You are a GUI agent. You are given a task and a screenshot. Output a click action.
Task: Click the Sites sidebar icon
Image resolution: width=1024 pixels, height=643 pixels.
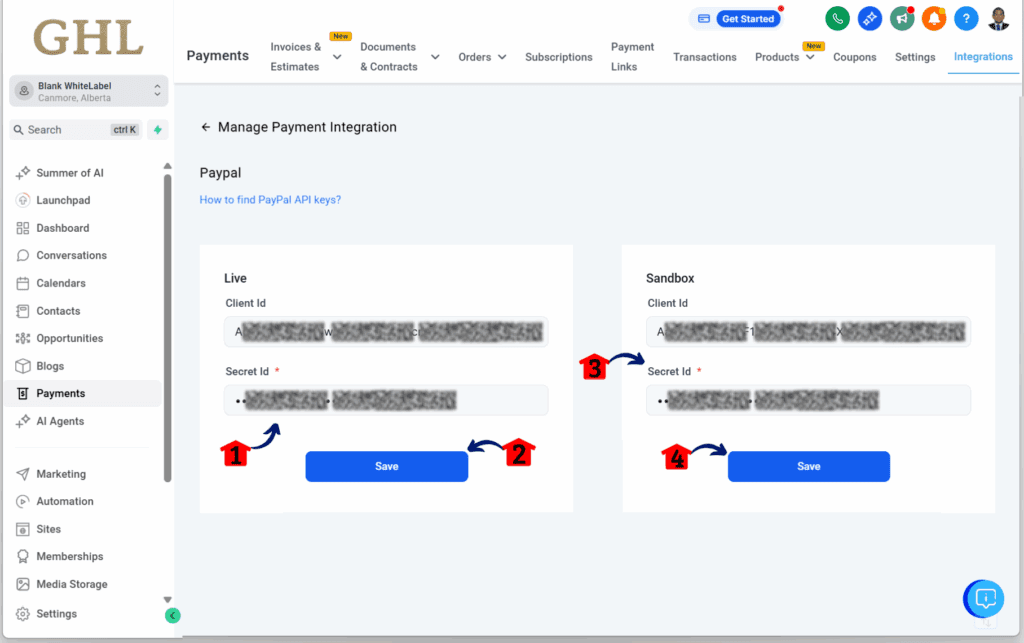pos(23,529)
